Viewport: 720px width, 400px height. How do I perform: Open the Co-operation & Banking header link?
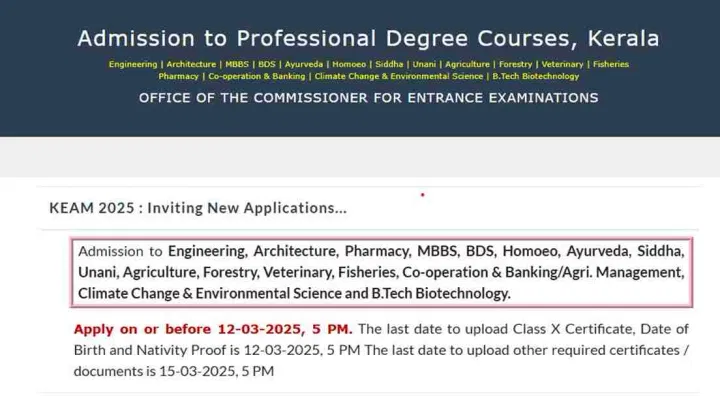pos(255,76)
